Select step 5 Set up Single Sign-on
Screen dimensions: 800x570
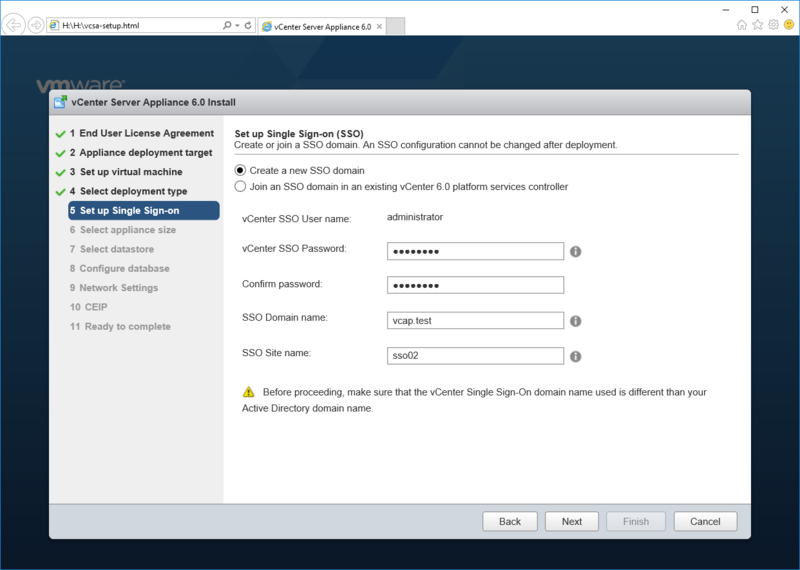click(x=144, y=210)
